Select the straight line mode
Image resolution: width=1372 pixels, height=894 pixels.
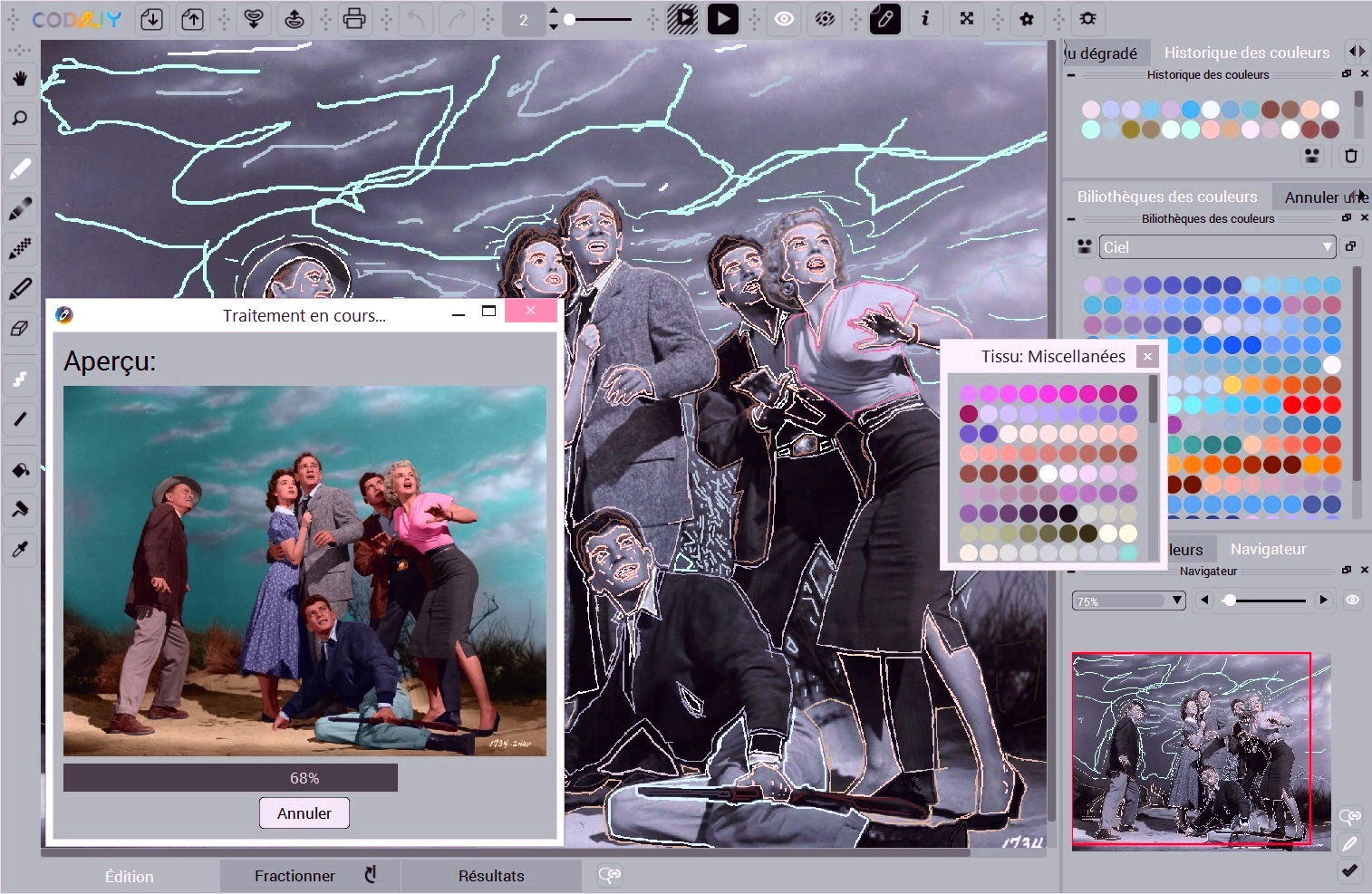[20, 418]
